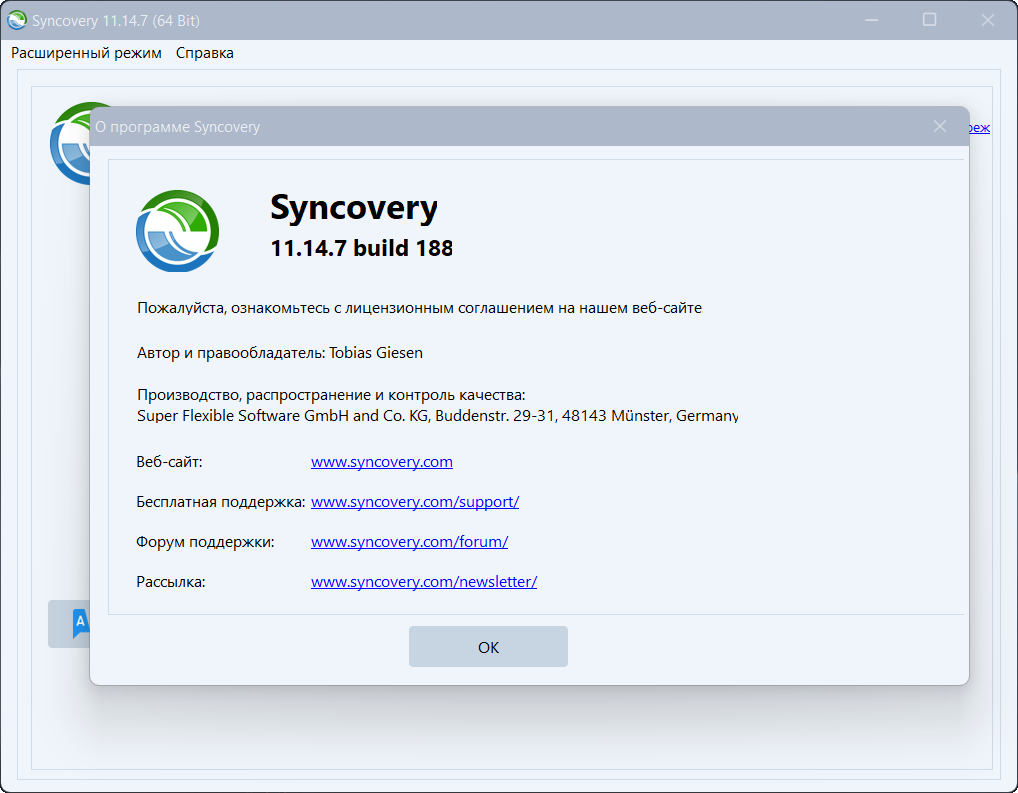Open the 'Справка' menu
The width and height of the screenshot is (1018, 793).
205,53
